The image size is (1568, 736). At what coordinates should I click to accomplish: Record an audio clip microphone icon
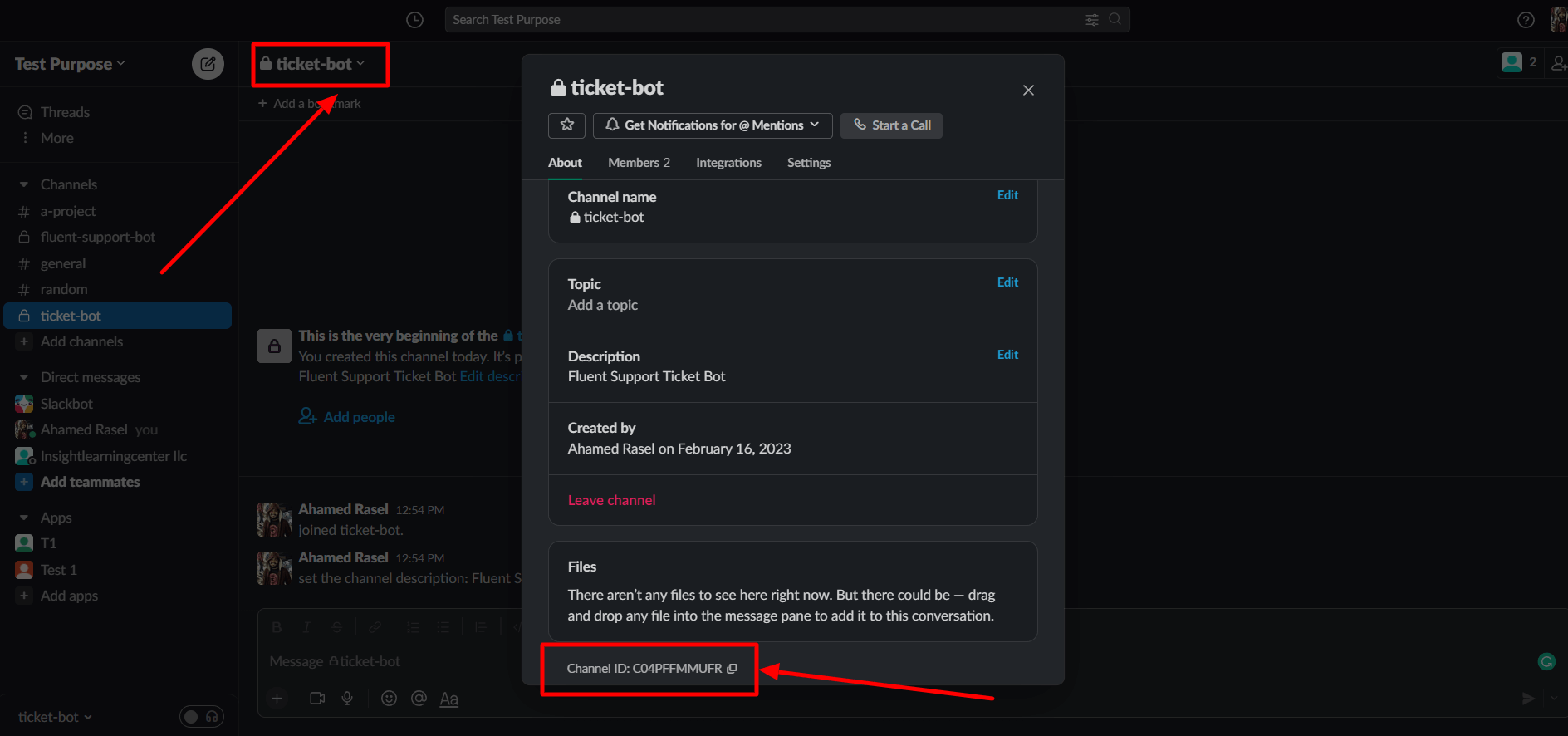(x=347, y=699)
